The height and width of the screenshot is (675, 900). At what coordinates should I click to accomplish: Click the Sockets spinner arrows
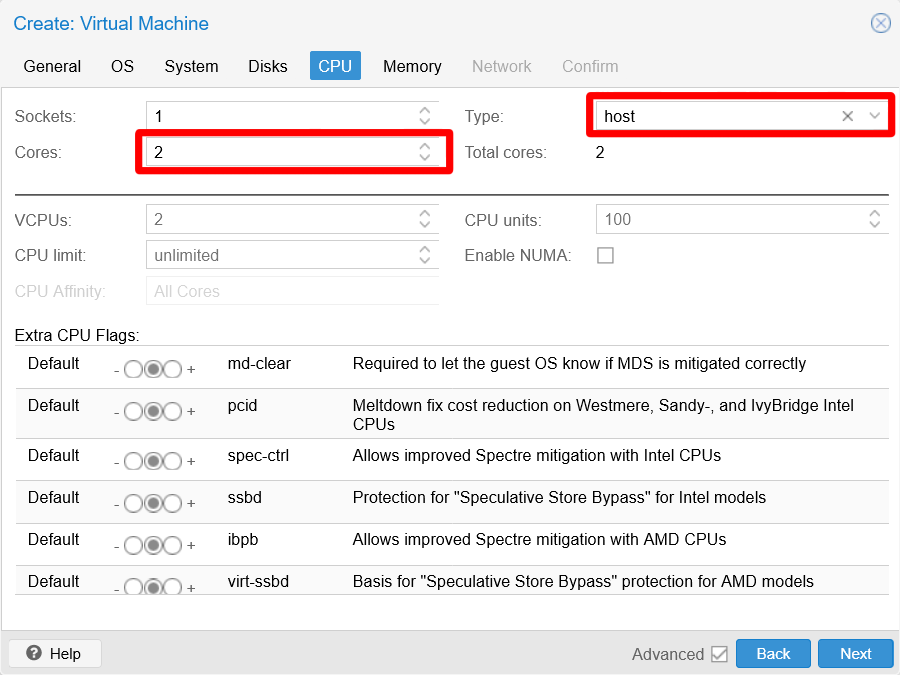pos(425,116)
